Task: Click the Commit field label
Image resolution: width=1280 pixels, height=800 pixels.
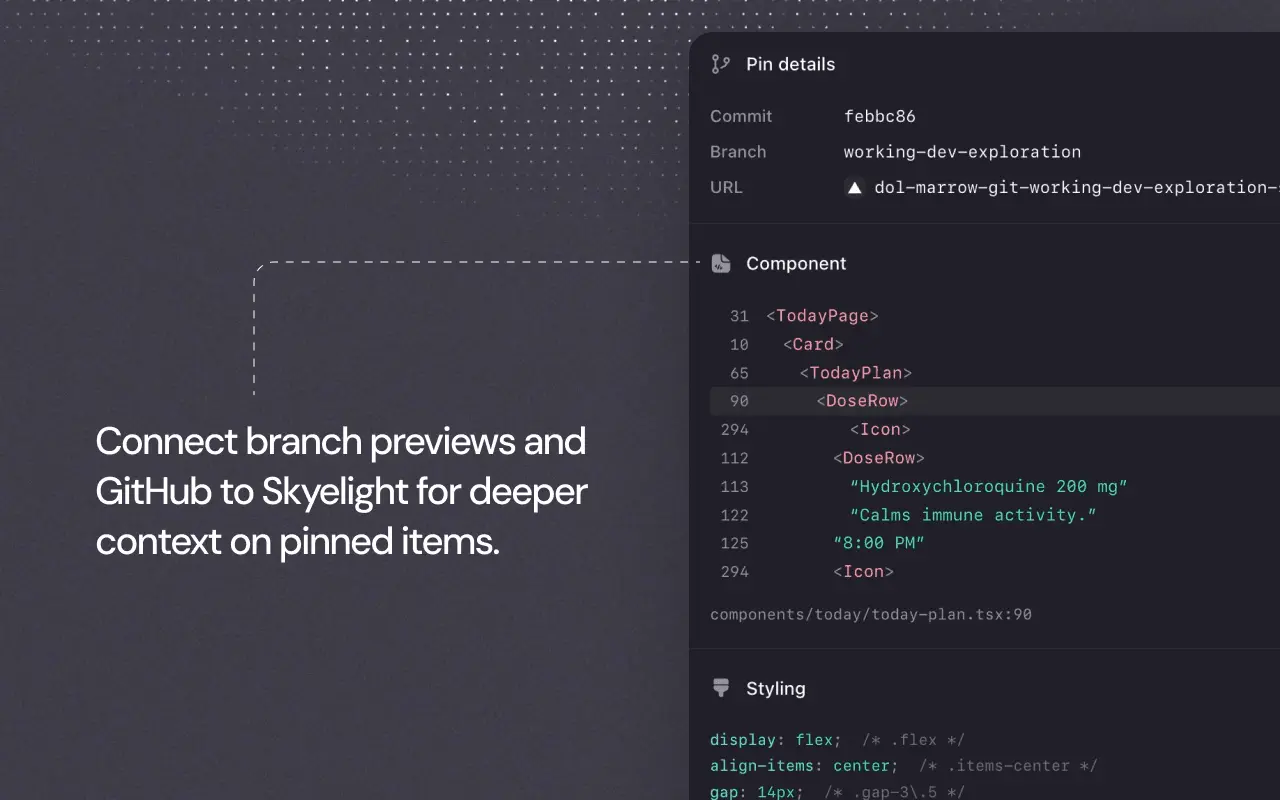Action: point(741,116)
